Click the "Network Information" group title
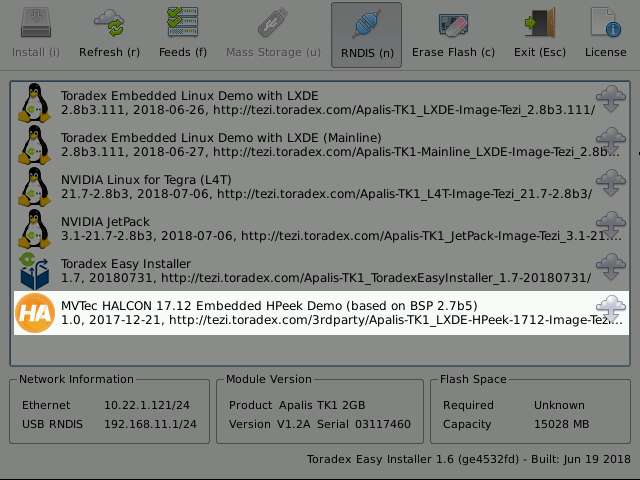The image size is (640, 480). (x=76, y=379)
